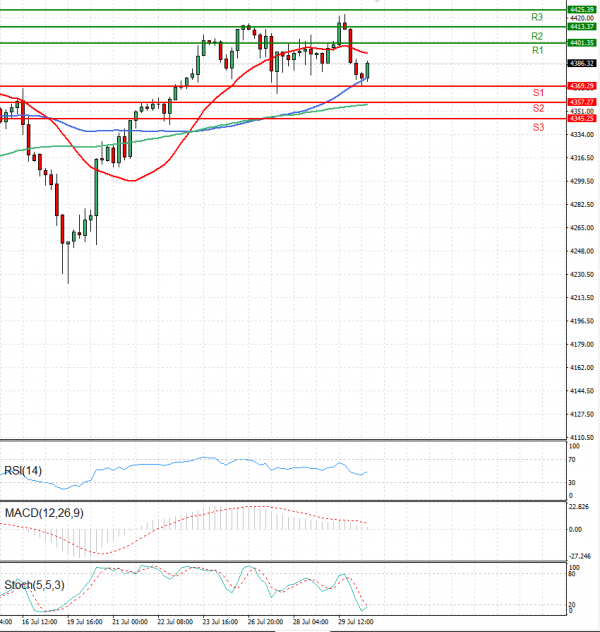Image resolution: width=600 pixels, height=632 pixels.
Task: Click the 28 Jul 04:00 time label
Action: 310,622
